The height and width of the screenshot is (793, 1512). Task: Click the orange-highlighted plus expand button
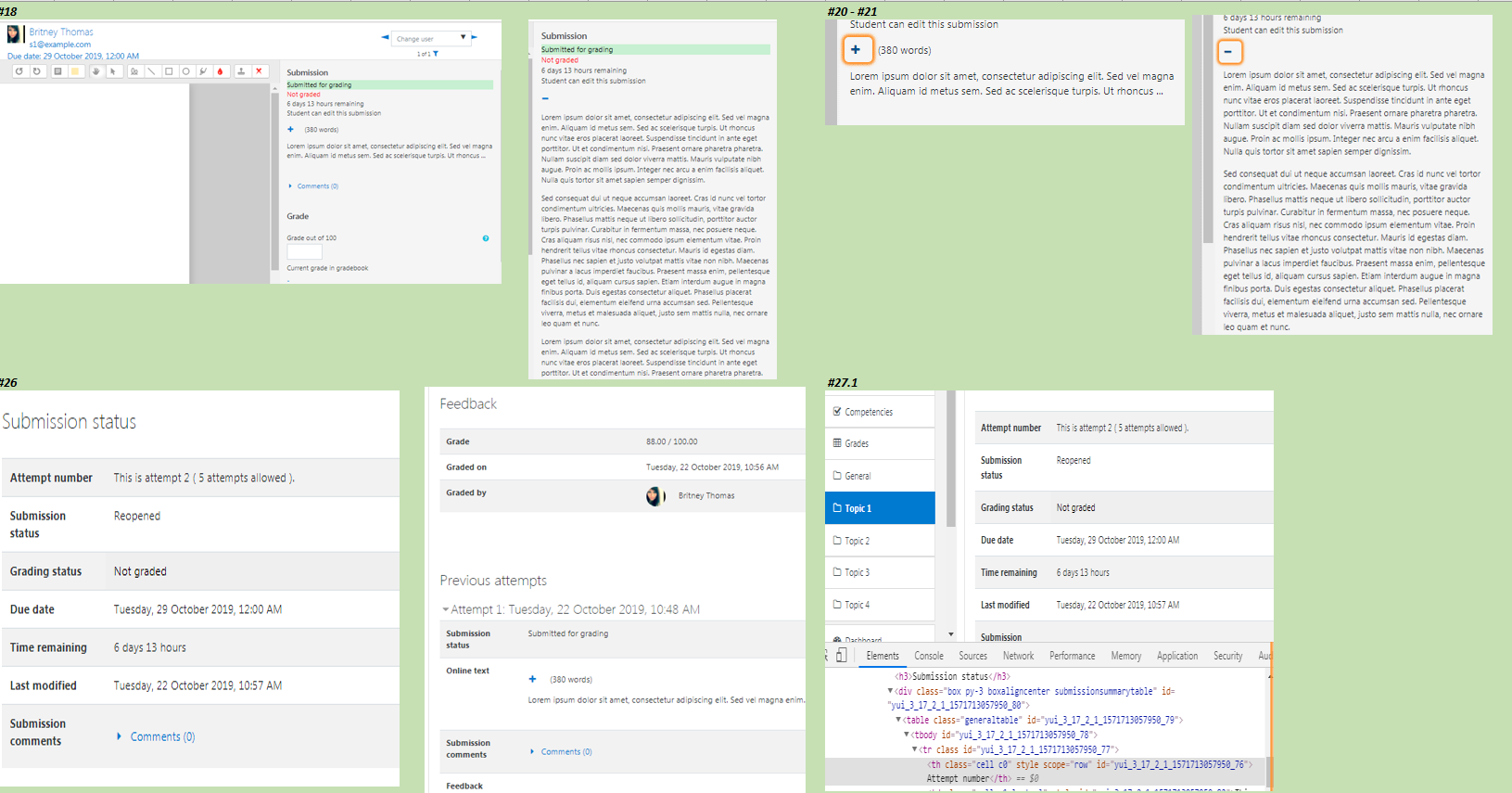click(x=856, y=50)
